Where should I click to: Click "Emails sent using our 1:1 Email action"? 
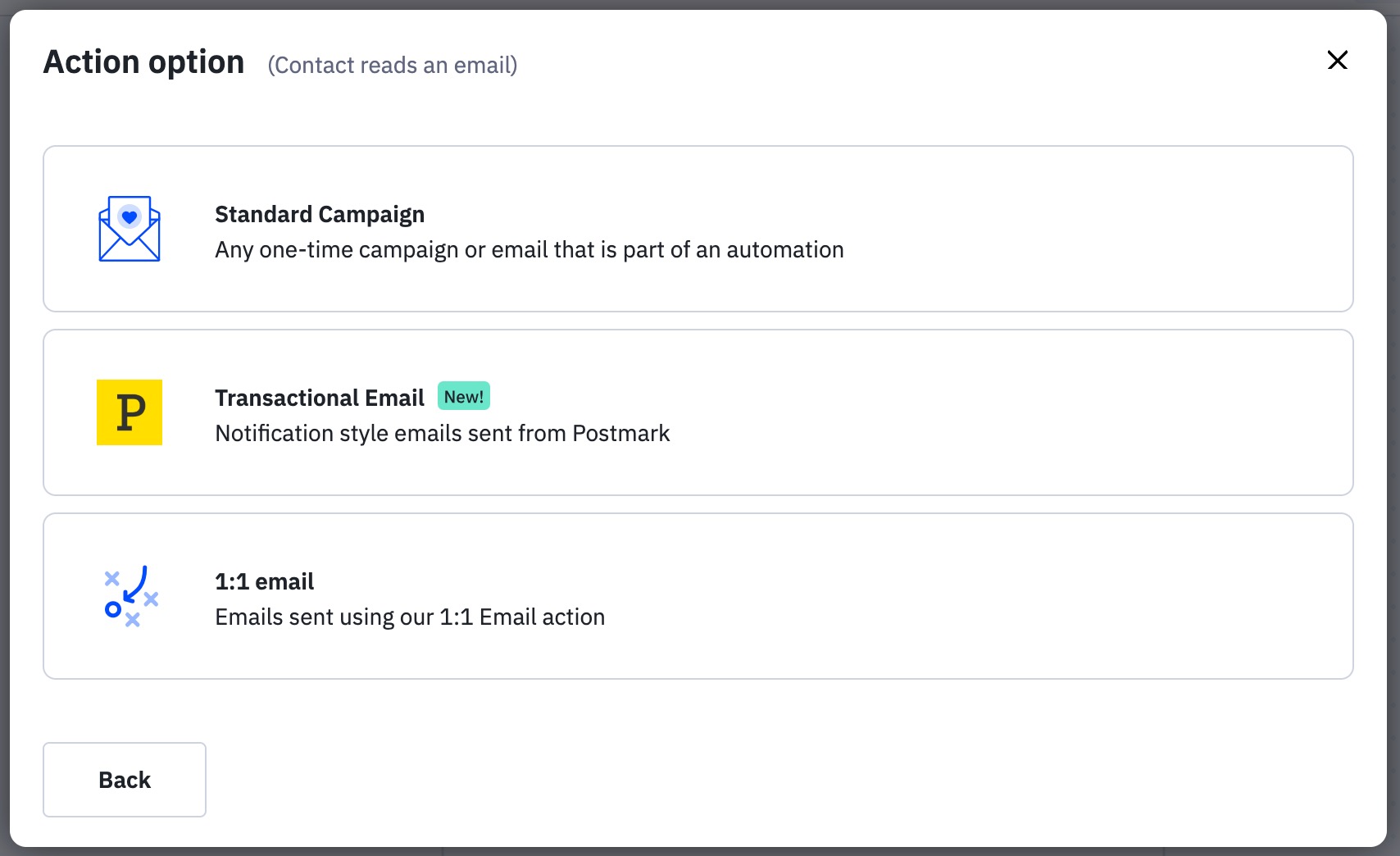pos(410,617)
